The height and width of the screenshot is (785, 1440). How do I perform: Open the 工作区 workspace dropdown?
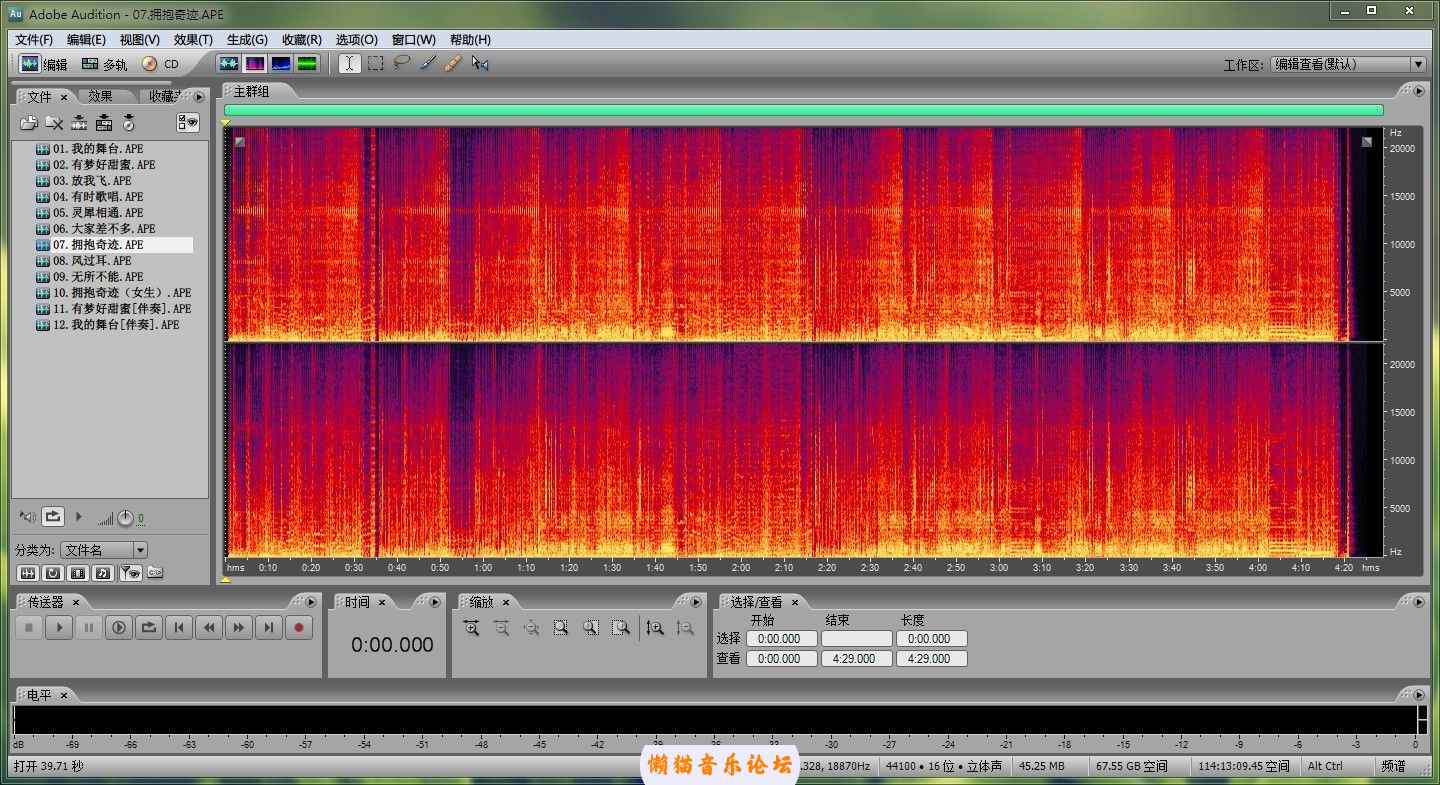pyautogui.click(x=1347, y=64)
